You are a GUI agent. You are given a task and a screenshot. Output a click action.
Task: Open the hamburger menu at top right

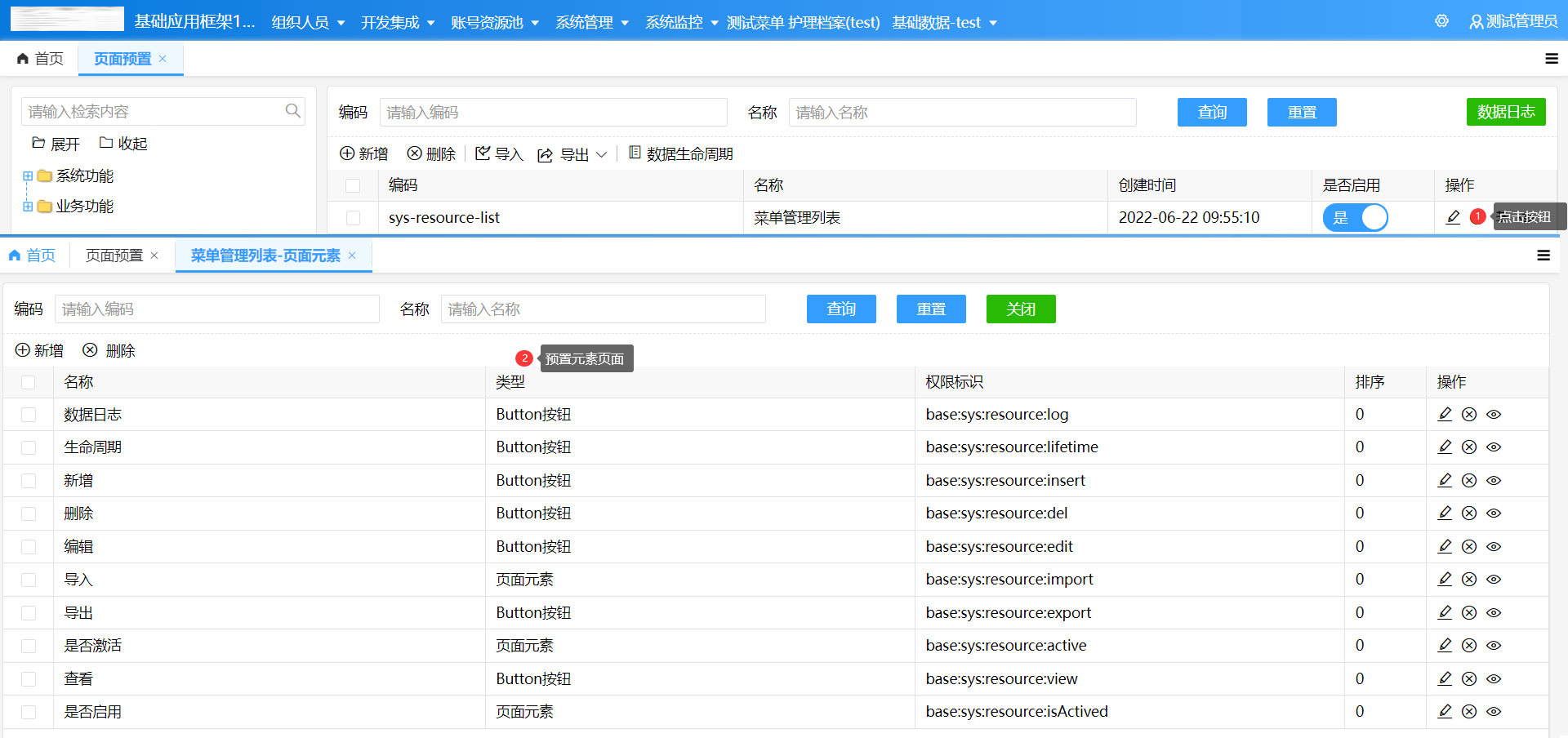1552,59
